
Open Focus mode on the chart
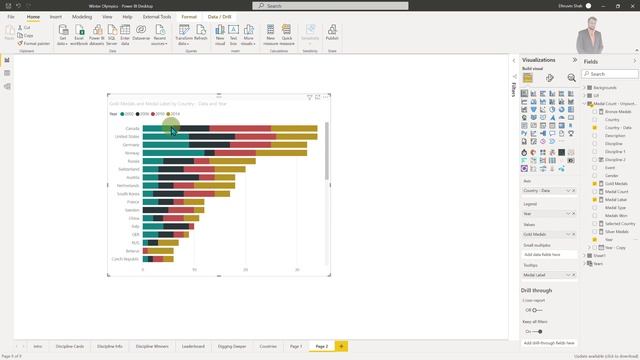click(318, 97)
